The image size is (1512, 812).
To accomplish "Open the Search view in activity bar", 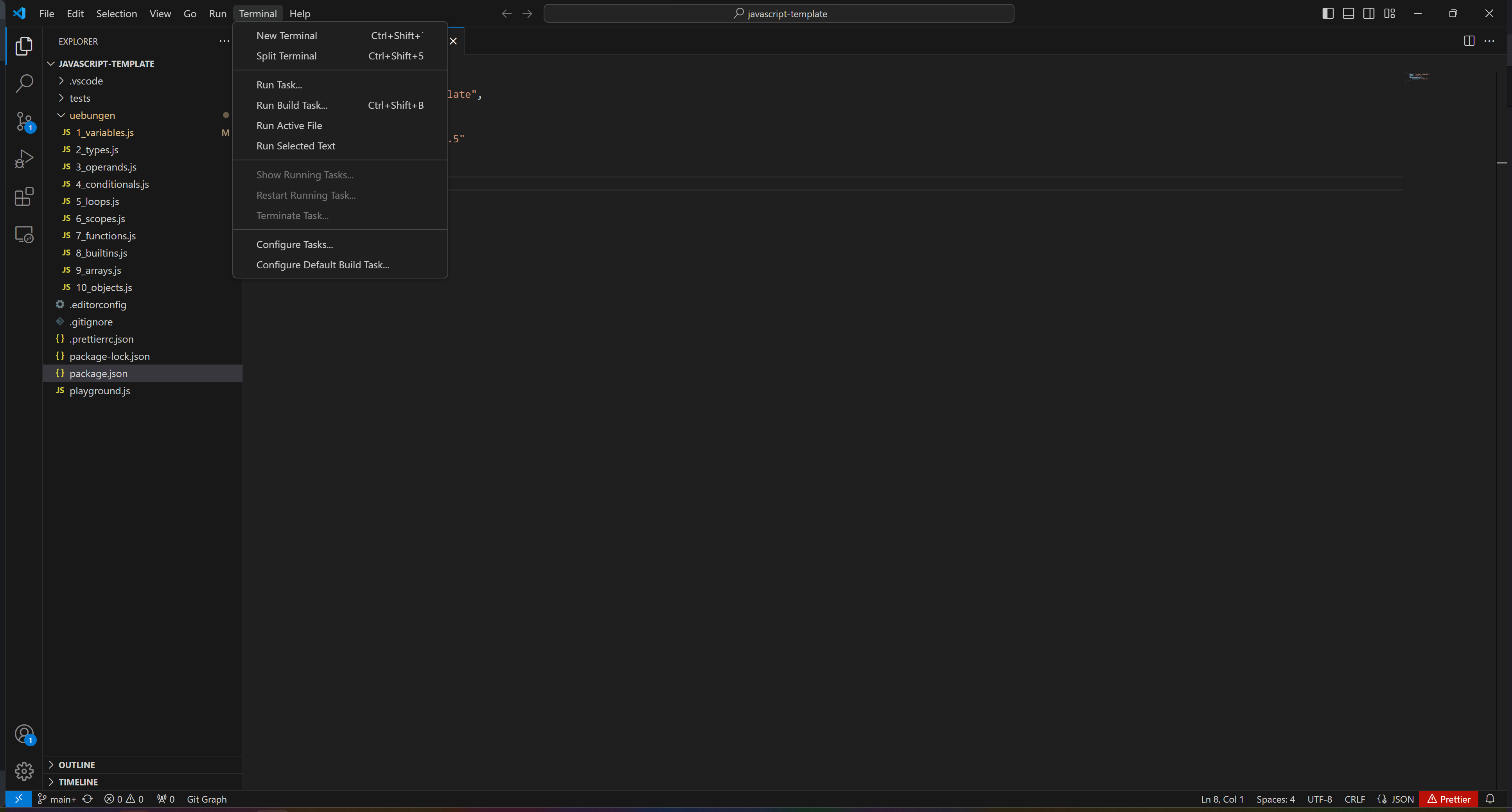I will coord(23,83).
